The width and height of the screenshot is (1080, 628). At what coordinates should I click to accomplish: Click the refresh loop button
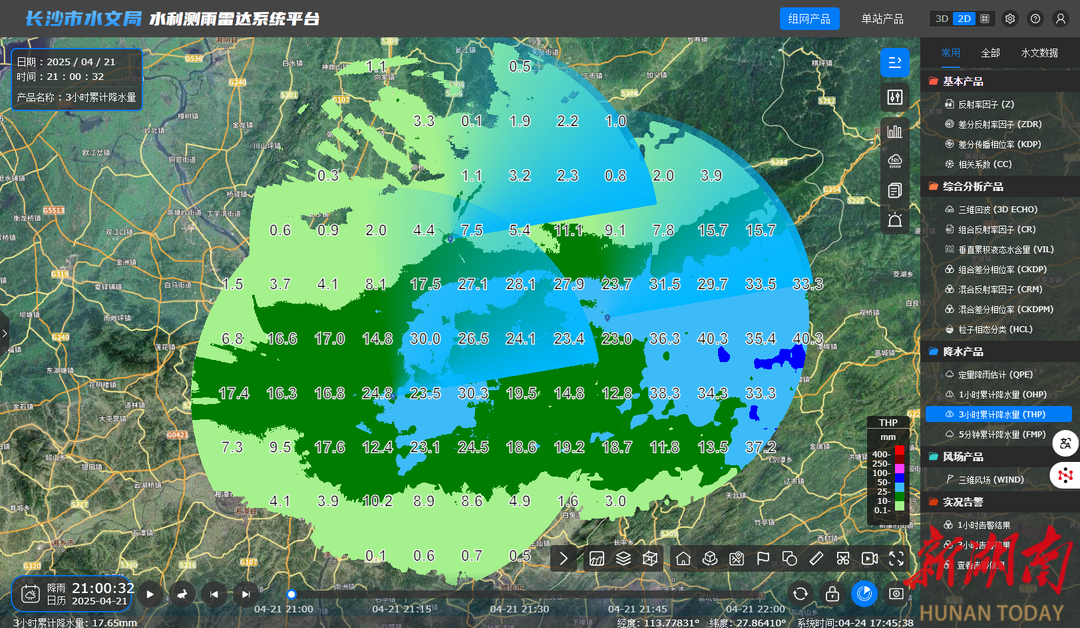[x=800, y=593]
